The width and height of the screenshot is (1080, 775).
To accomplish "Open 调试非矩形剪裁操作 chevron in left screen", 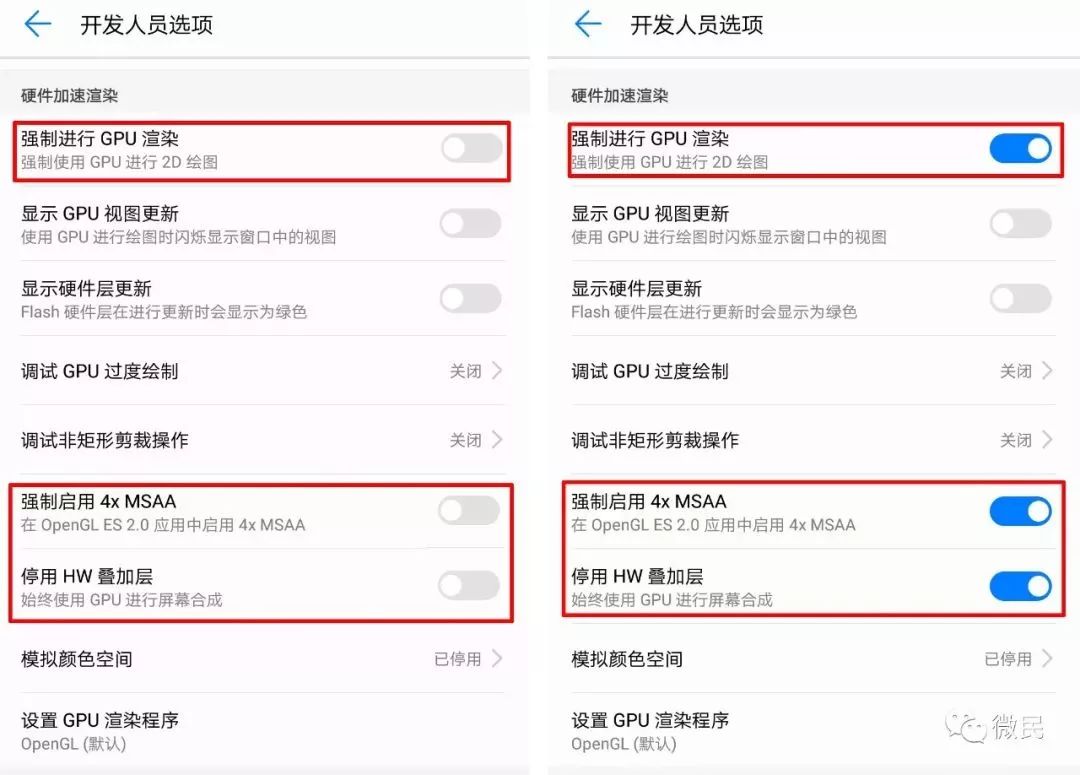I will coord(497,440).
